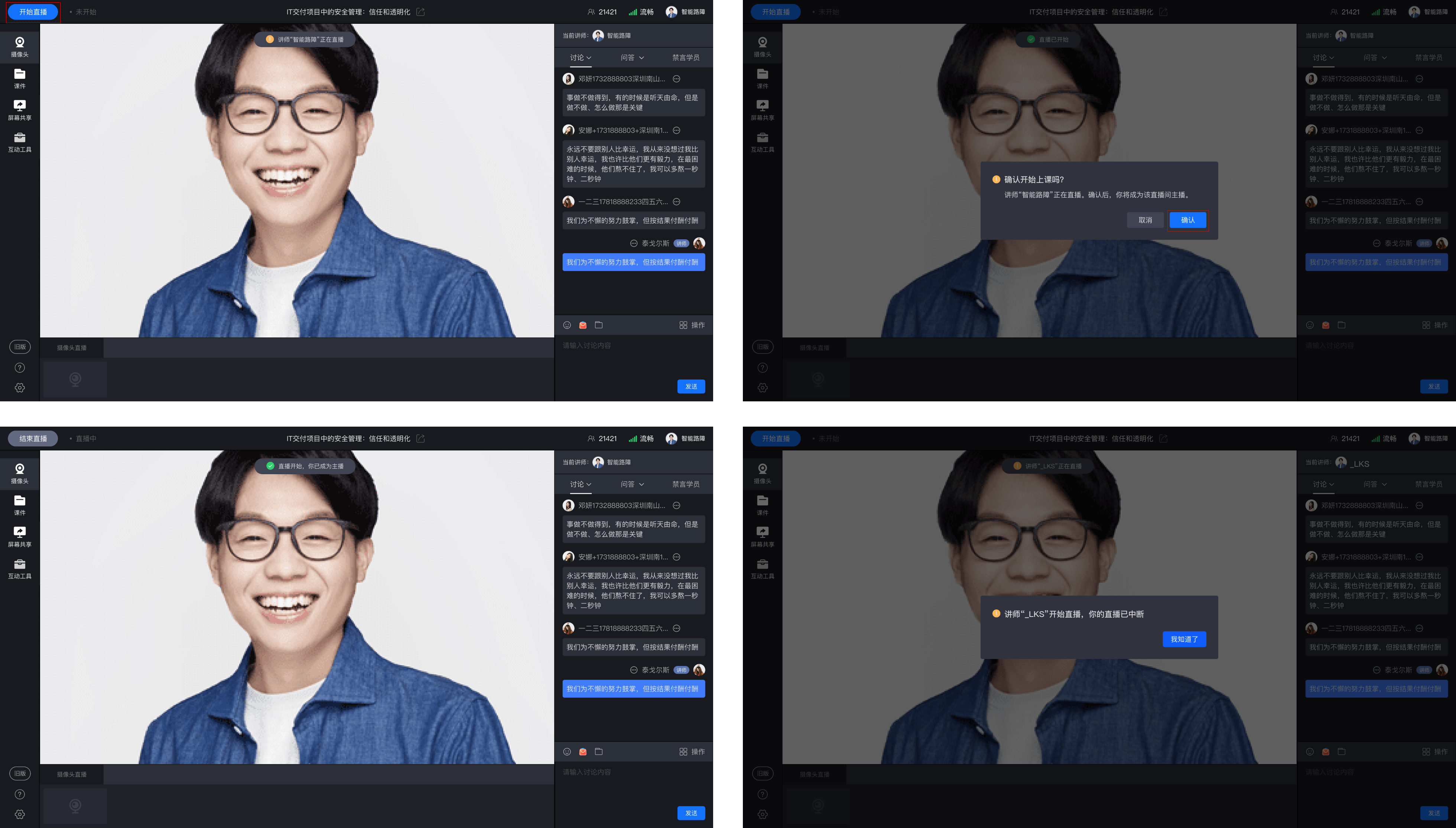Open emoji picker in 直播中 window chat
Image resolution: width=1456 pixels, height=828 pixels.
tap(566, 752)
